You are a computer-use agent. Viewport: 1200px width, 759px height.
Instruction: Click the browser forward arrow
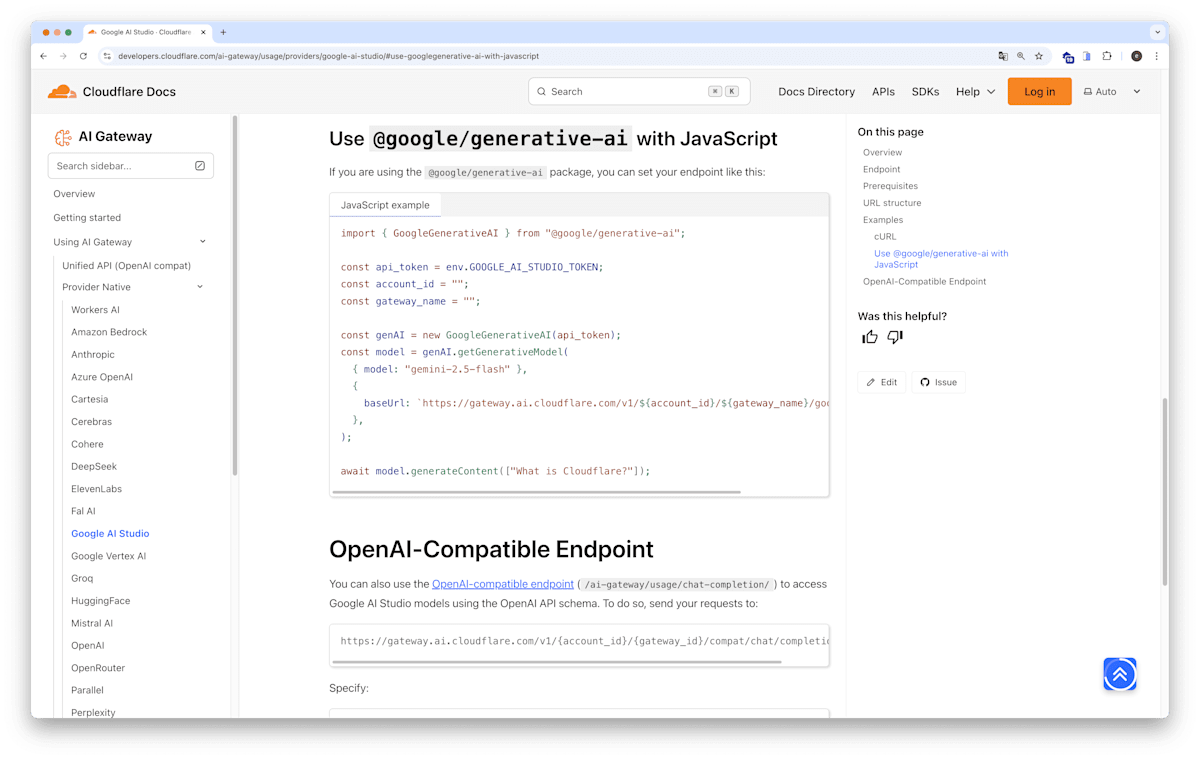(x=63, y=56)
